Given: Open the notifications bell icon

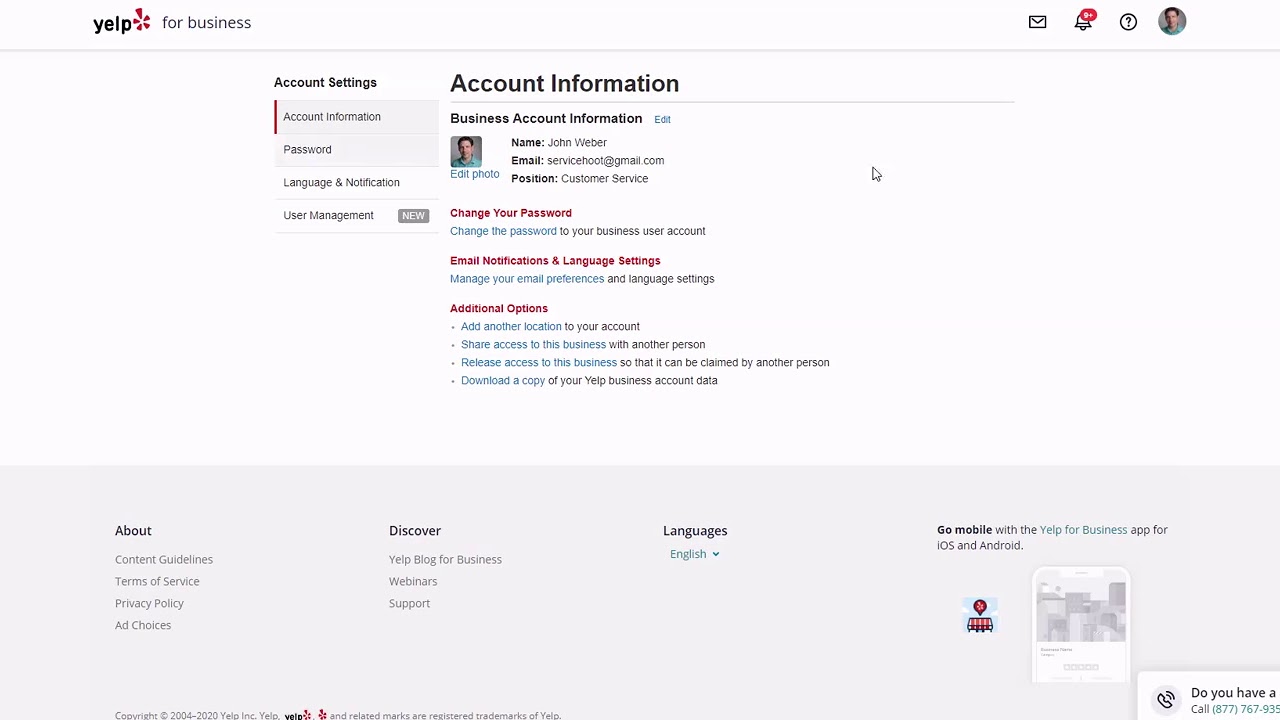Looking at the screenshot, I should point(1083,21).
